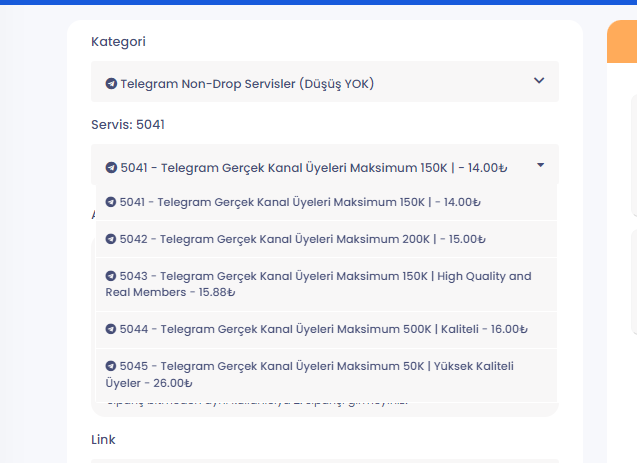Click the Telegram icon in the selected Servis field

(x=111, y=167)
